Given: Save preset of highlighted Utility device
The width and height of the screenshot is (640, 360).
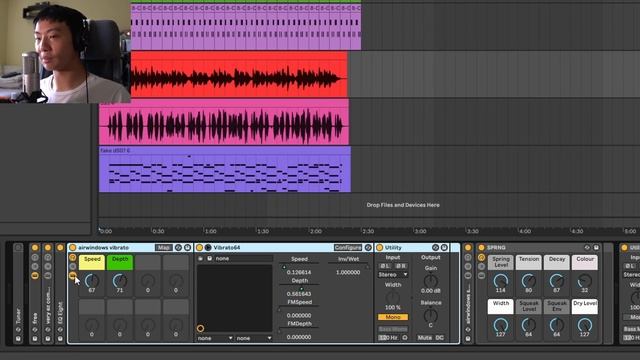Looking at the screenshot, I should (x=444, y=248).
